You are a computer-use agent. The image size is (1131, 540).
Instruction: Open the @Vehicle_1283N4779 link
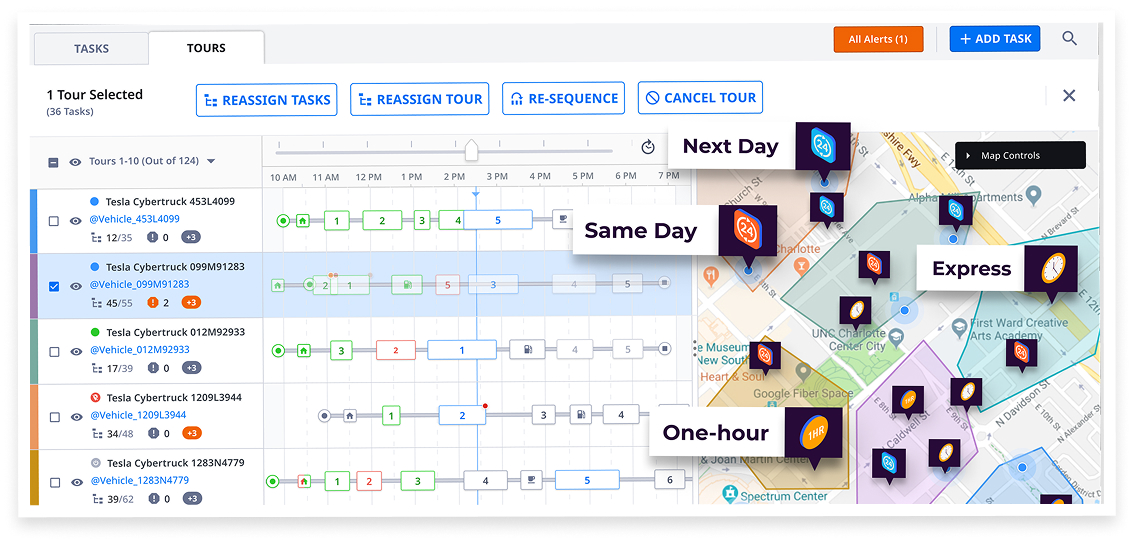pyautogui.click(x=139, y=480)
